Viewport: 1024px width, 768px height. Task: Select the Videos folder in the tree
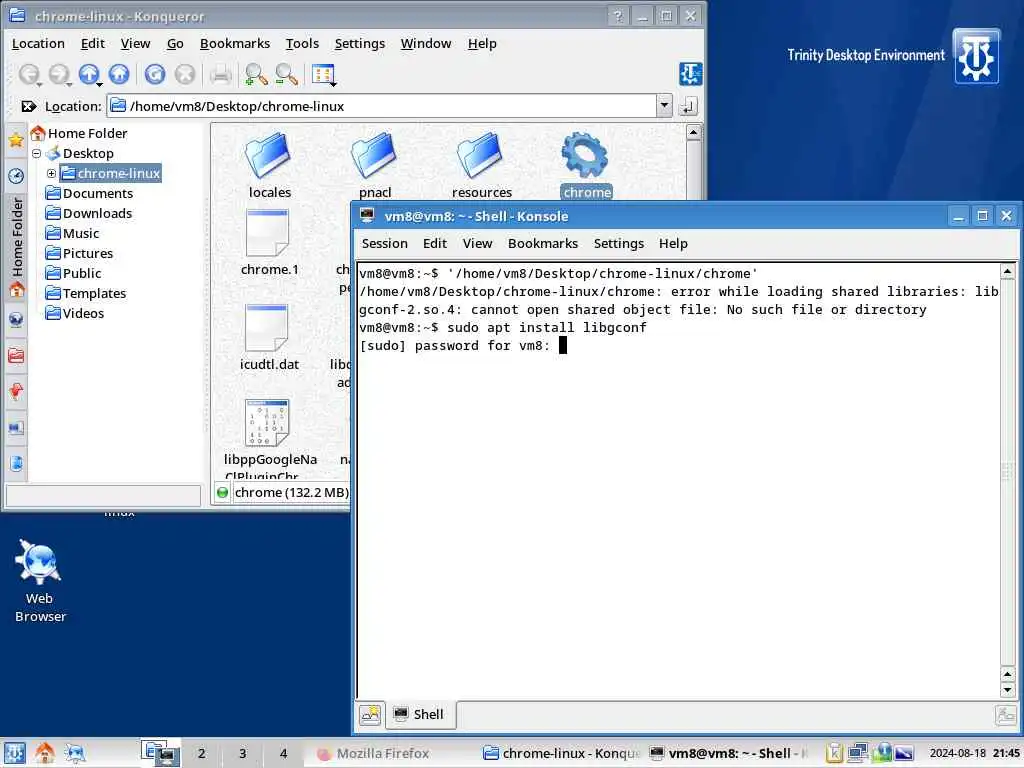[74, 313]
